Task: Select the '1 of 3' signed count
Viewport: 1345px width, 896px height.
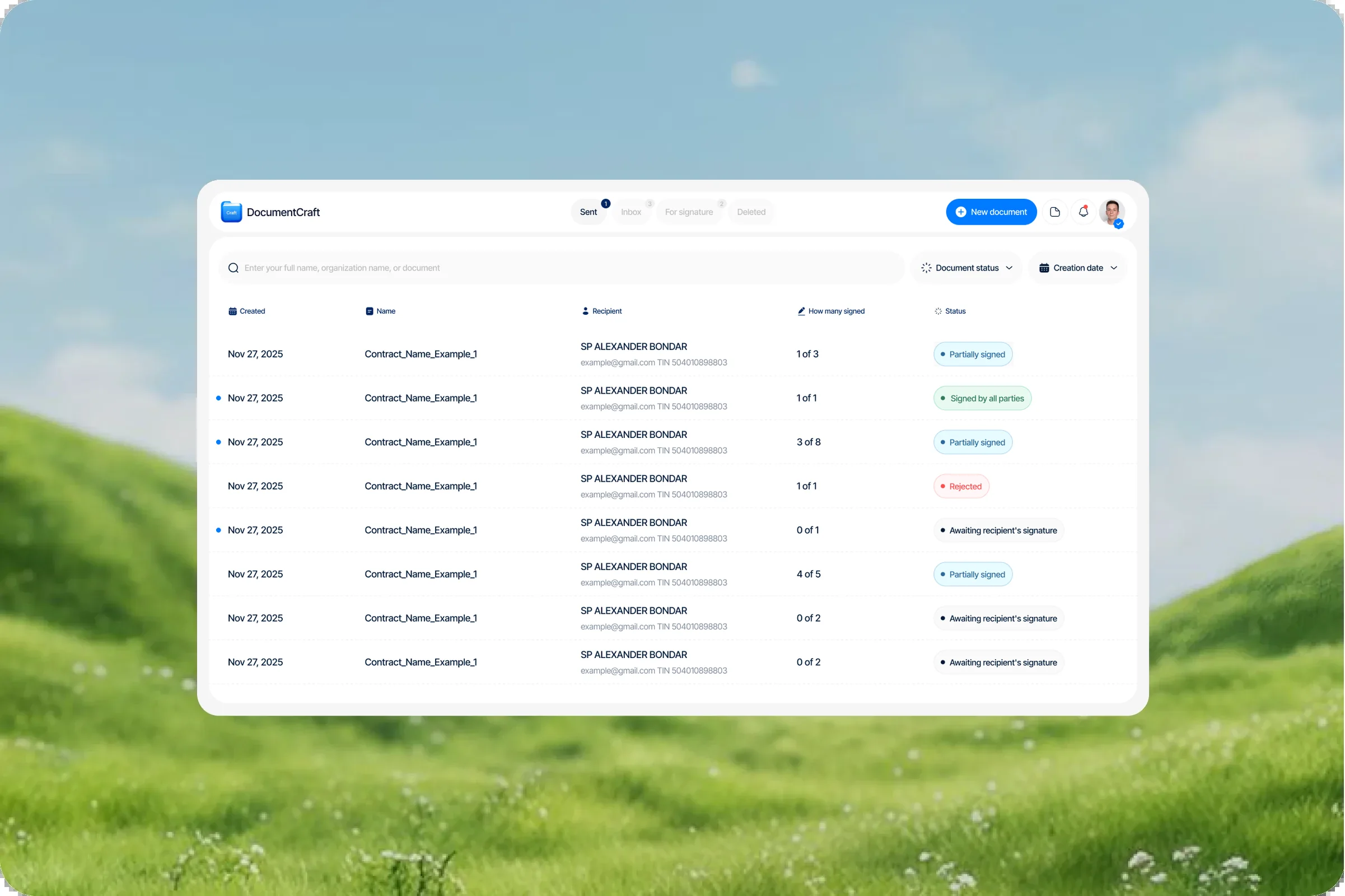Action: (x=807, y=354)
